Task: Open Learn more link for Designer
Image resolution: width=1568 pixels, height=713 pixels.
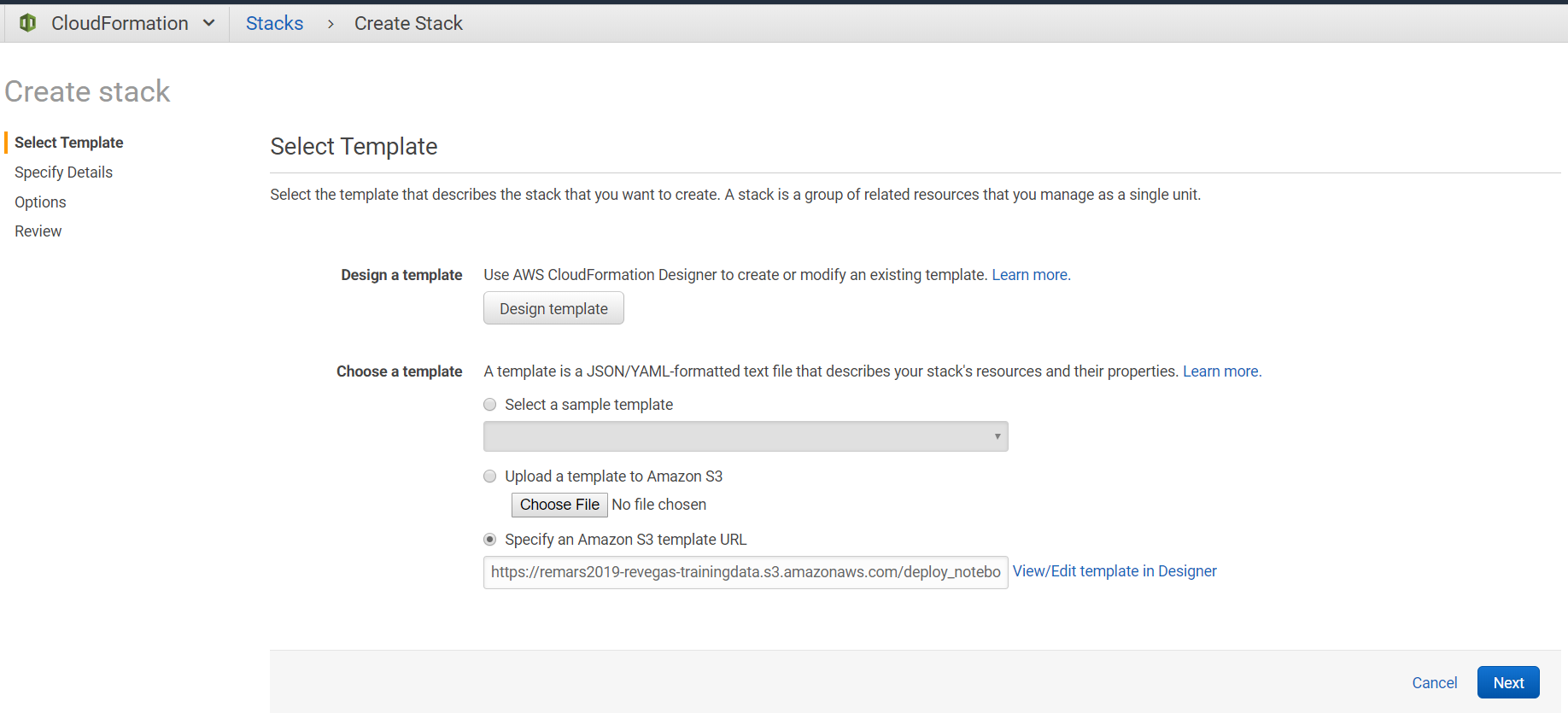Action: (x=1031, y=275)
